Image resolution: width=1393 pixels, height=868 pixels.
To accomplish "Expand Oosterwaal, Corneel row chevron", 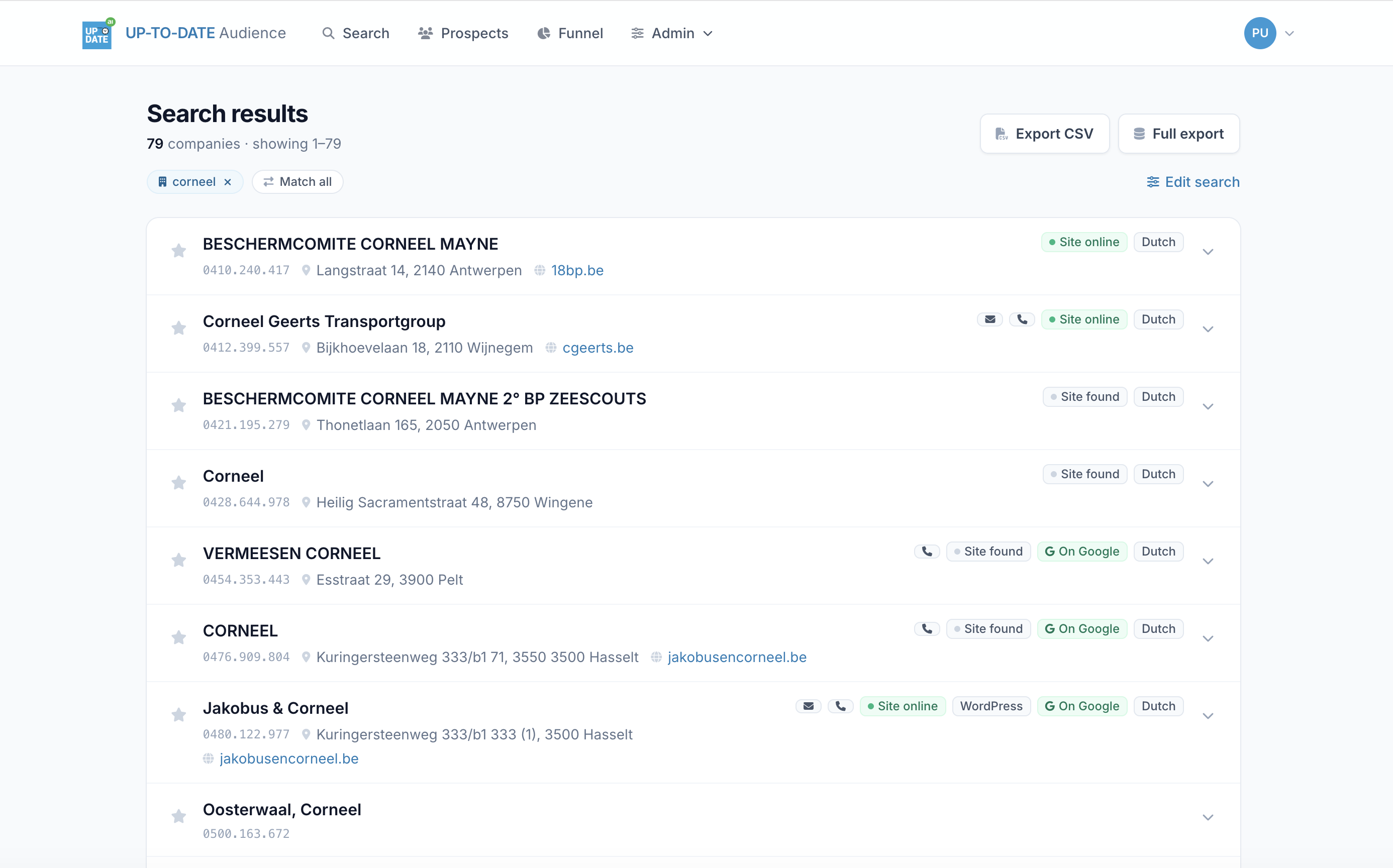I will pos(1208,817).
